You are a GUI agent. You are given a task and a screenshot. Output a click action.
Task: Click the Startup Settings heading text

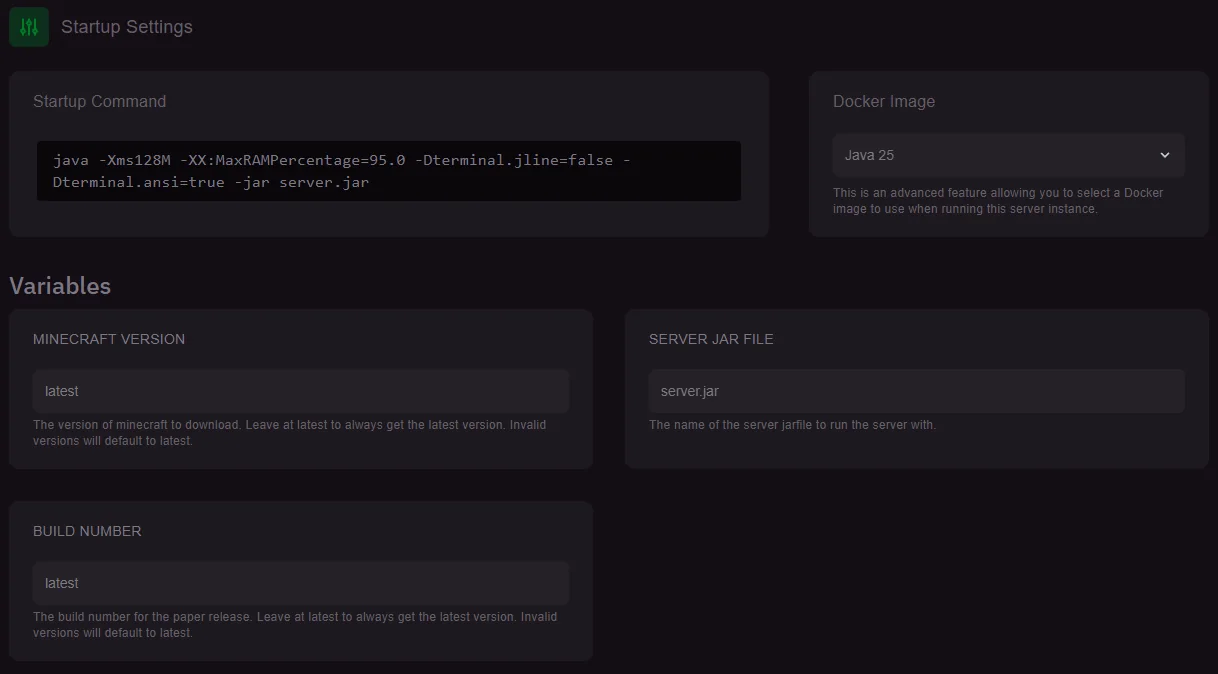pos(127,27)
